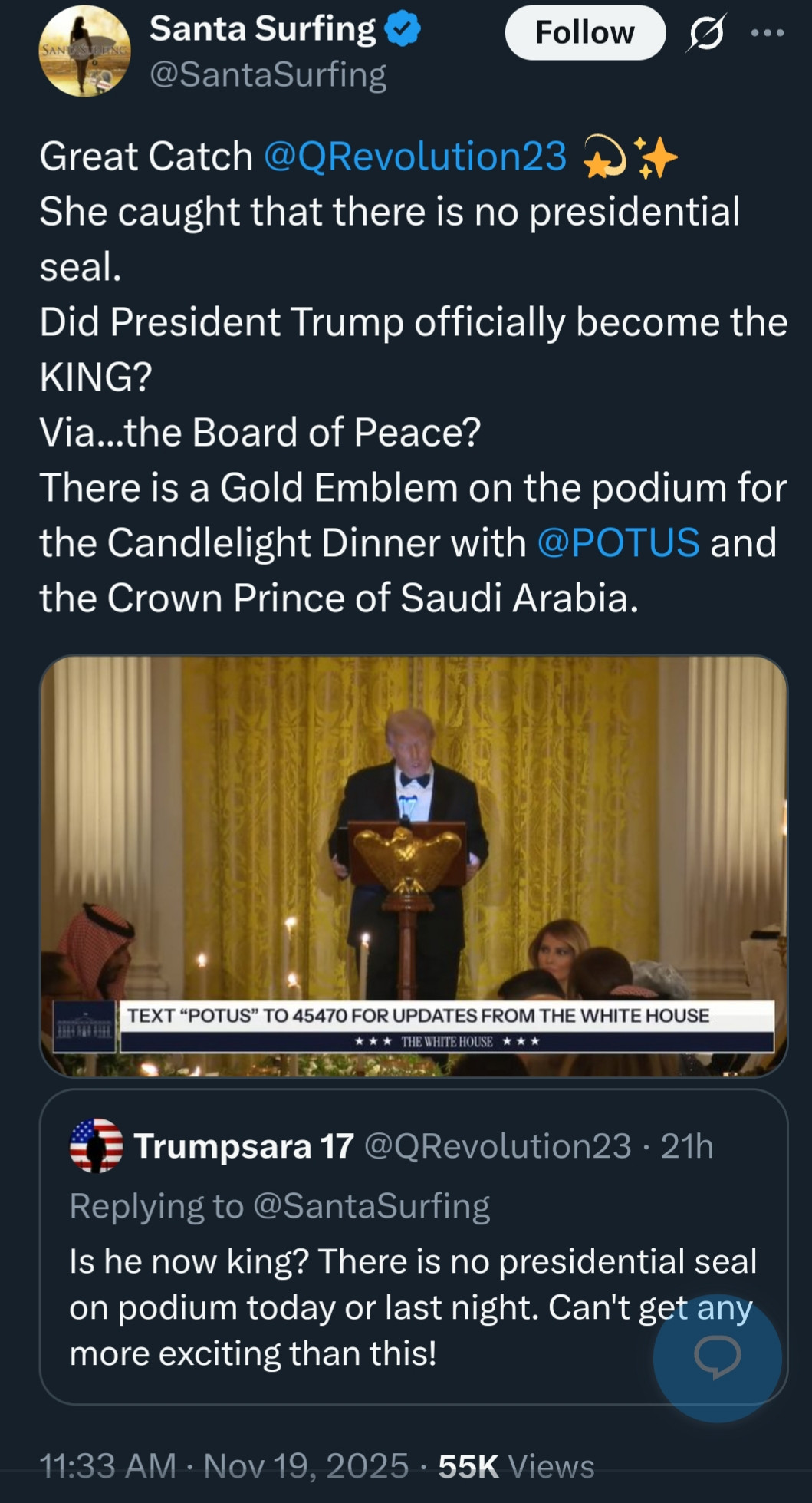Screen dimensions: 812x1503
Task: Follow the Santa Surfing account
Action: pos(584,33)
